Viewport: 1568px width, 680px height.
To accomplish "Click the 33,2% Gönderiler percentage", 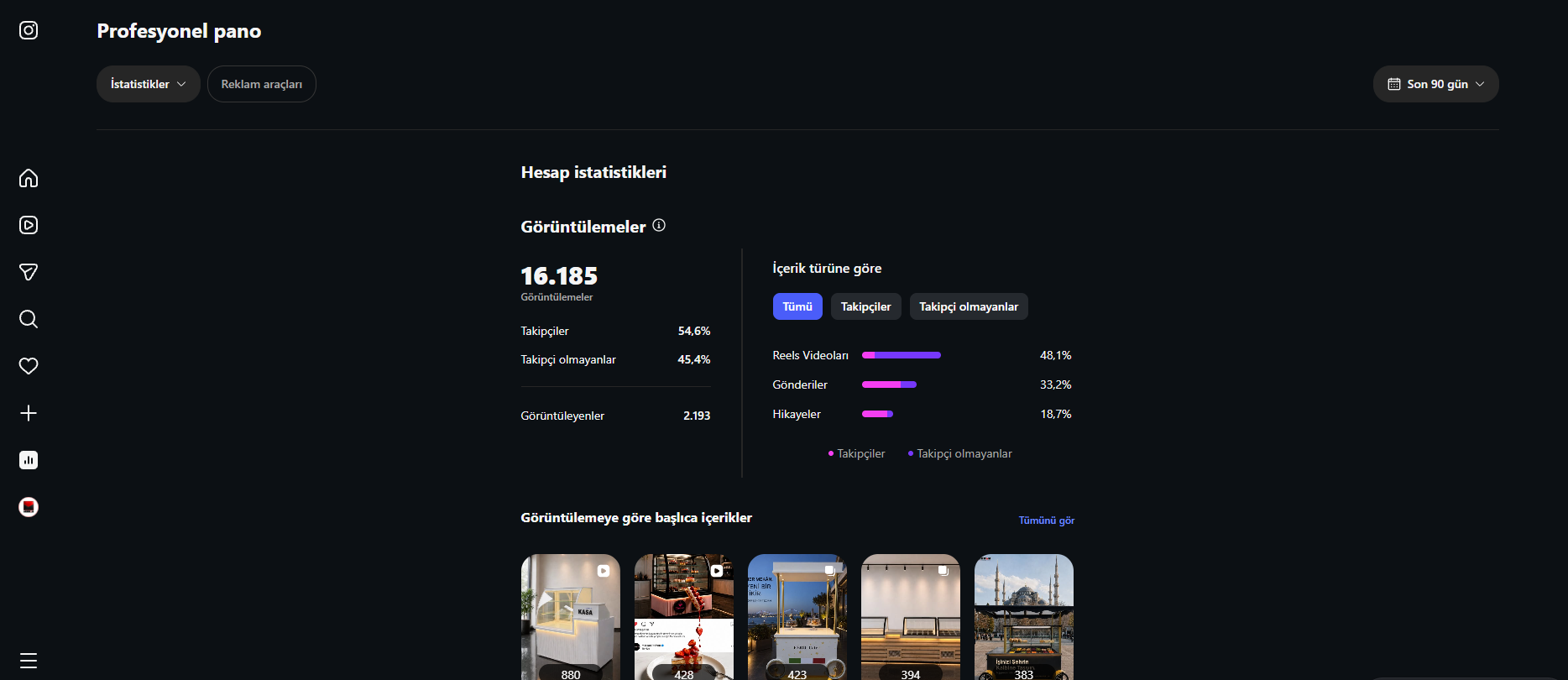I will [1056, 384].
